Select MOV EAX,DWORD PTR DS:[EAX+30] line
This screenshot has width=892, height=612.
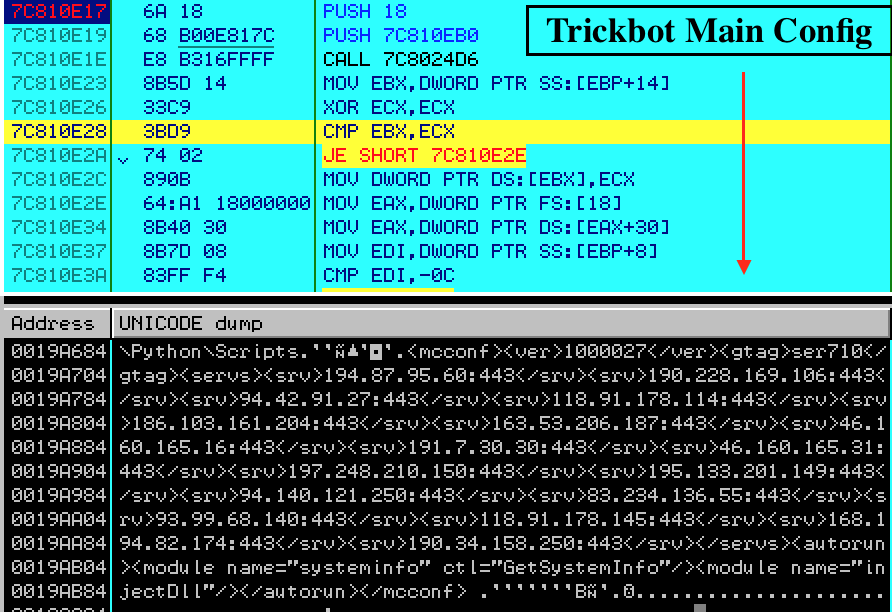pos(496,227)
